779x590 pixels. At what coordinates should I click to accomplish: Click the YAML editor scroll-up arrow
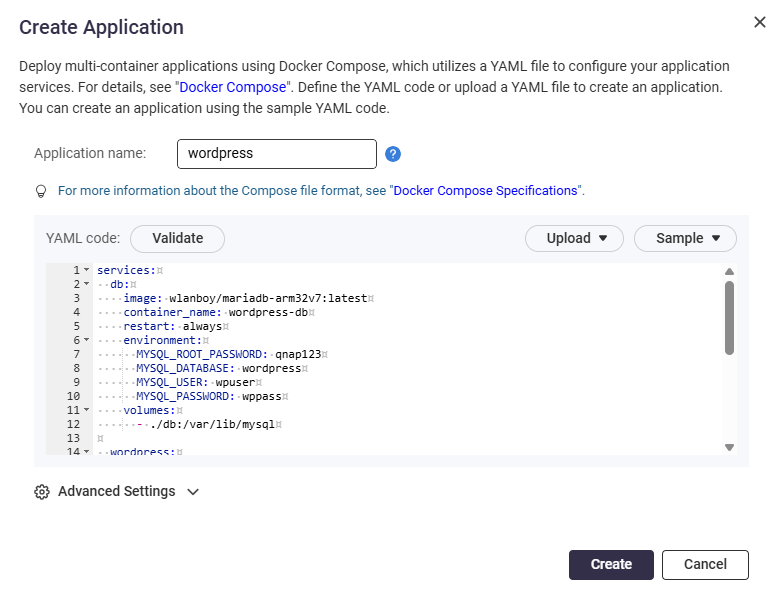729,271
